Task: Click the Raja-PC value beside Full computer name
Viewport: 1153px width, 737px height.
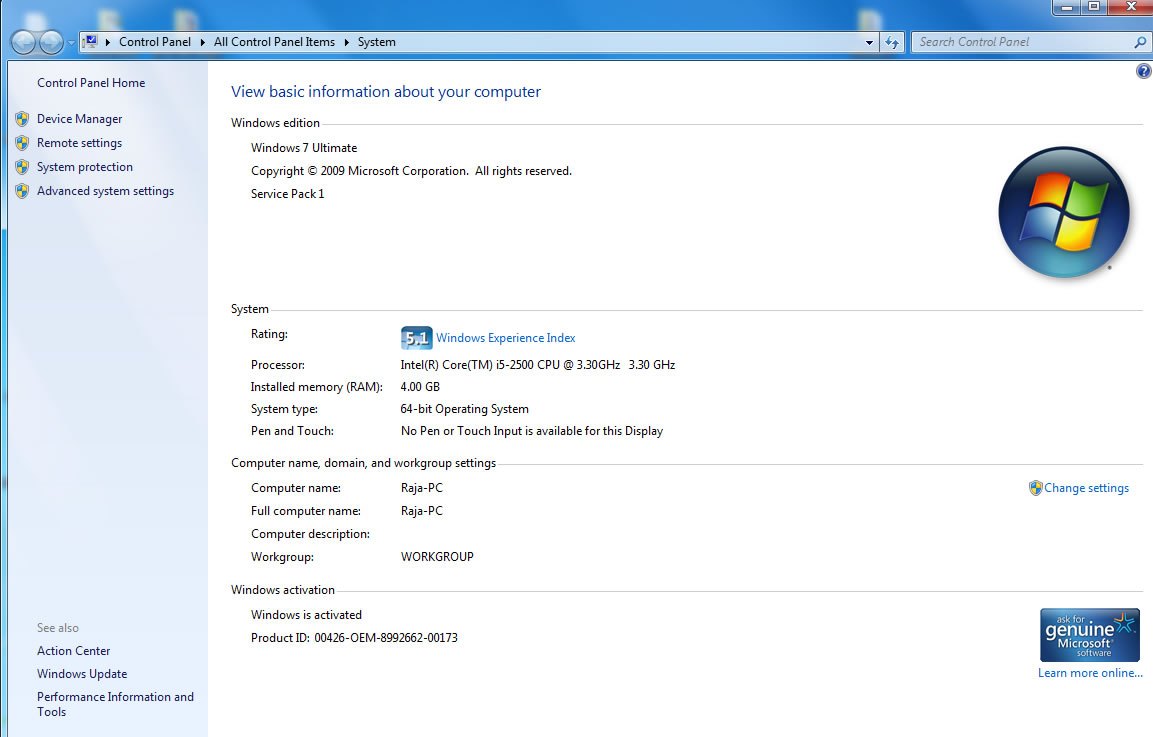Action: tap(421, 510)
